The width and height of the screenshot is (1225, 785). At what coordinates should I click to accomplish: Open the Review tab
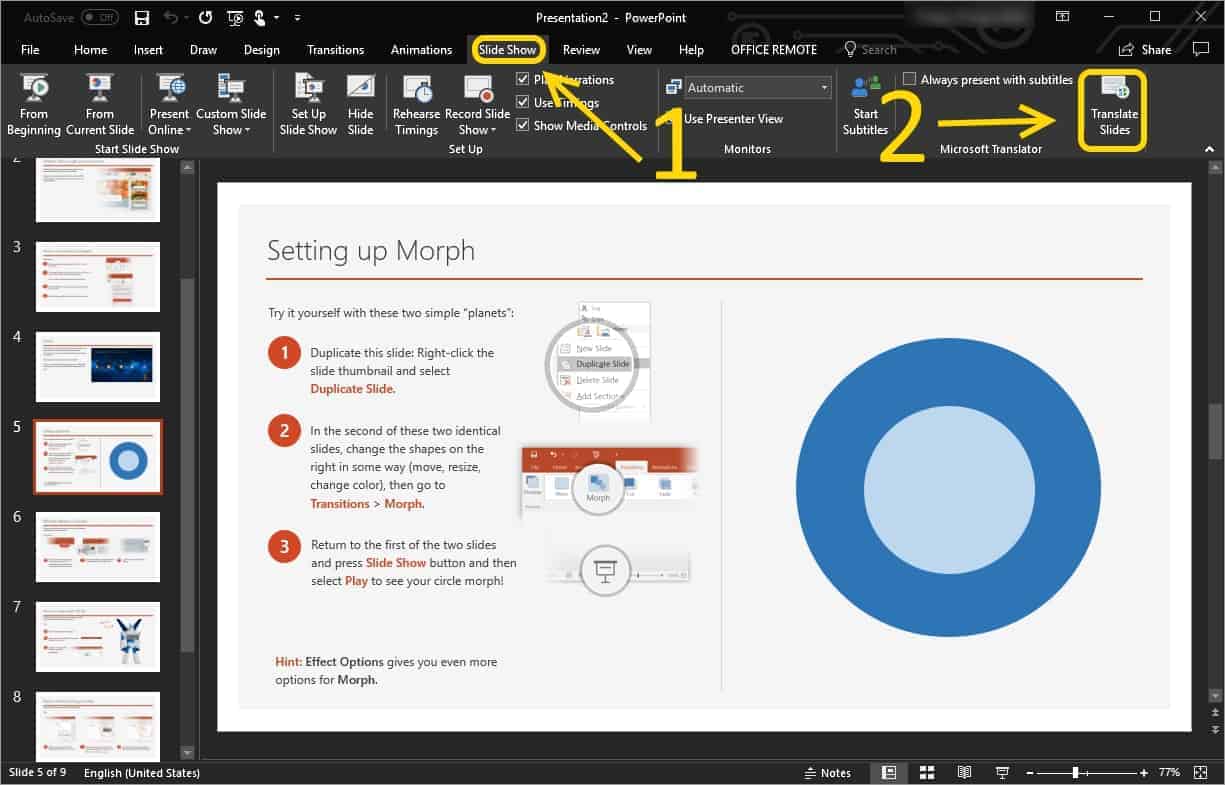[581, 50]
